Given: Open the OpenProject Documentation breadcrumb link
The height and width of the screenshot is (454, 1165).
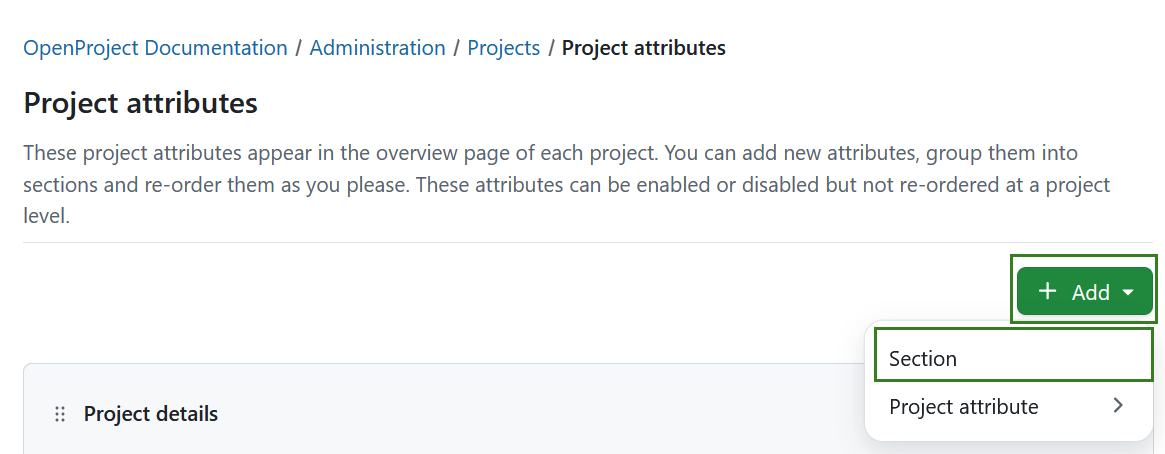Looking at the screenshot, I should 155,48.
